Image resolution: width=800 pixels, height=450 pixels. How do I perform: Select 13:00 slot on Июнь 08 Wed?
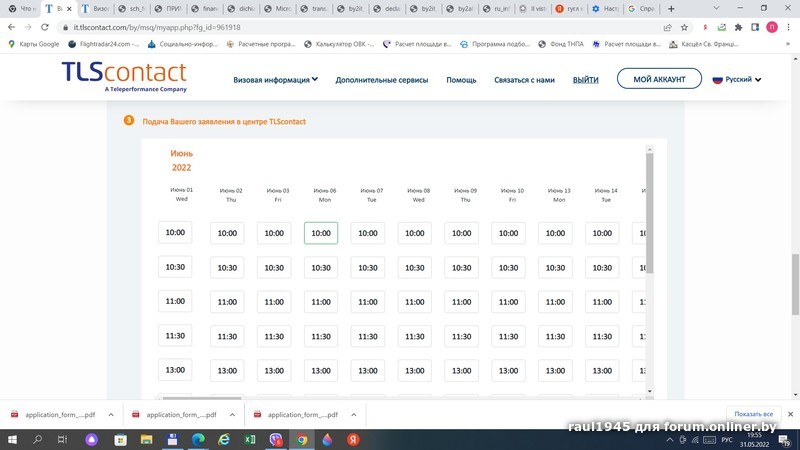coord(415,371)
